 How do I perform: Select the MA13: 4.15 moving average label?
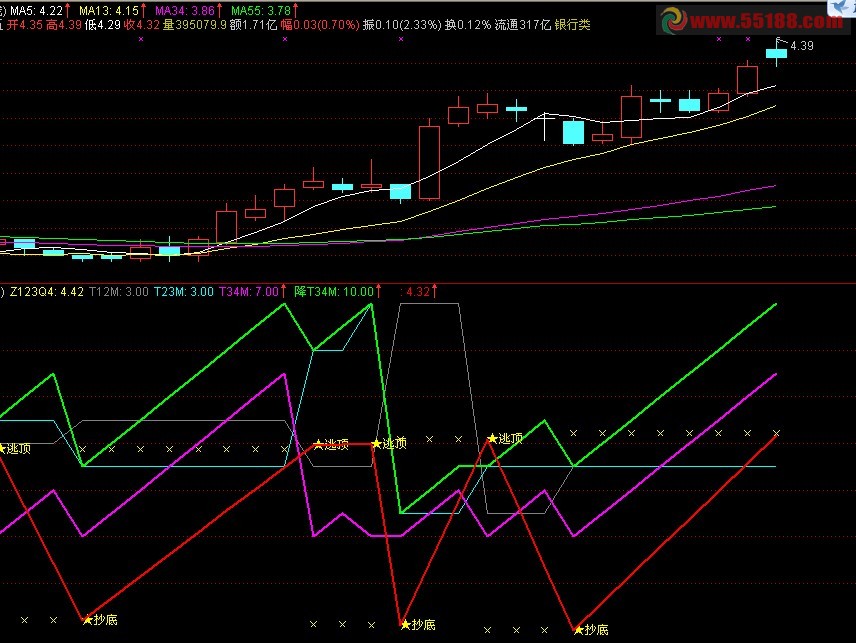[x=109, y=10]
